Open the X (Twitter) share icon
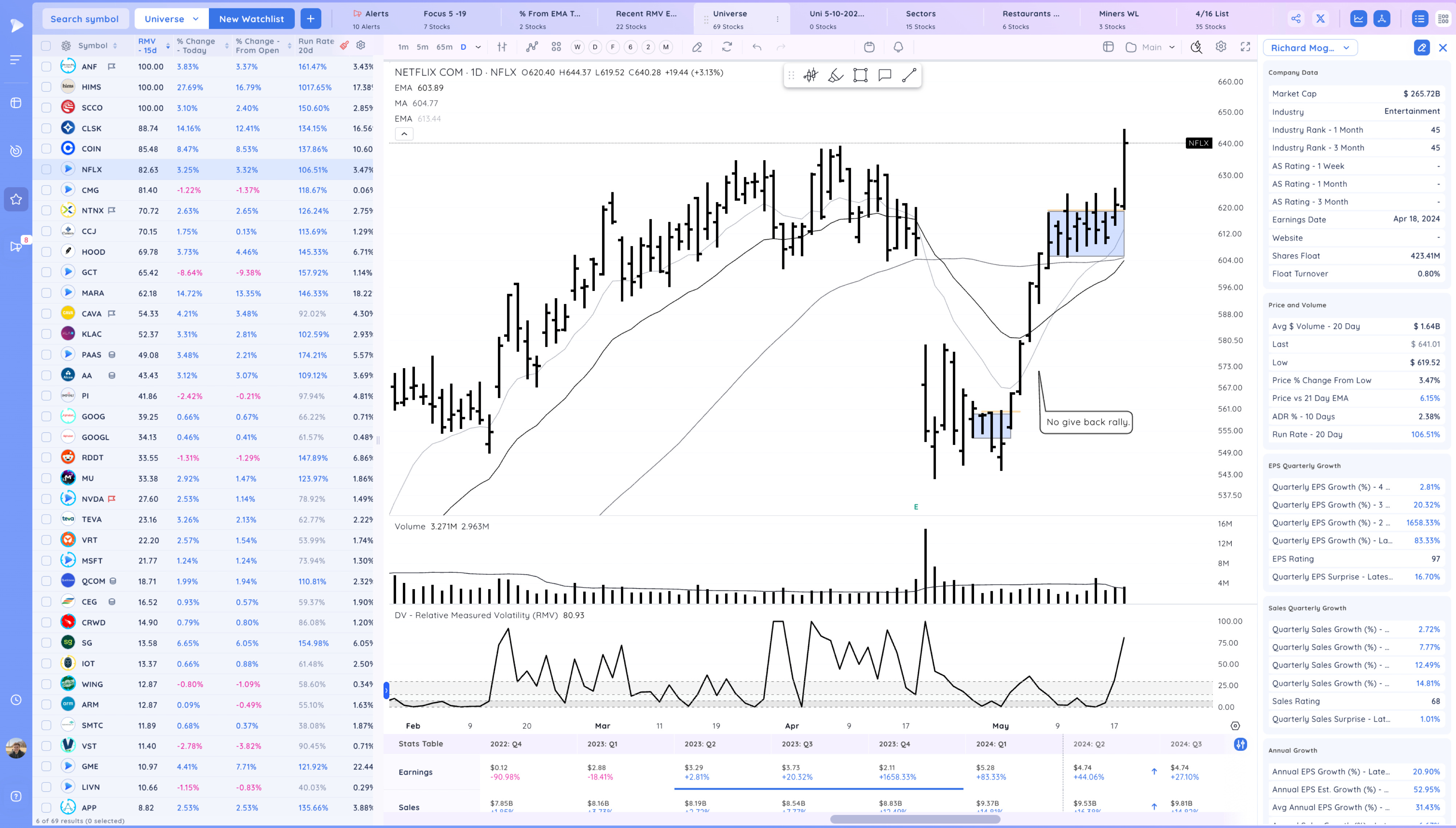Viewport: 1456px width, 828px height. click(x=1320, y=19)
